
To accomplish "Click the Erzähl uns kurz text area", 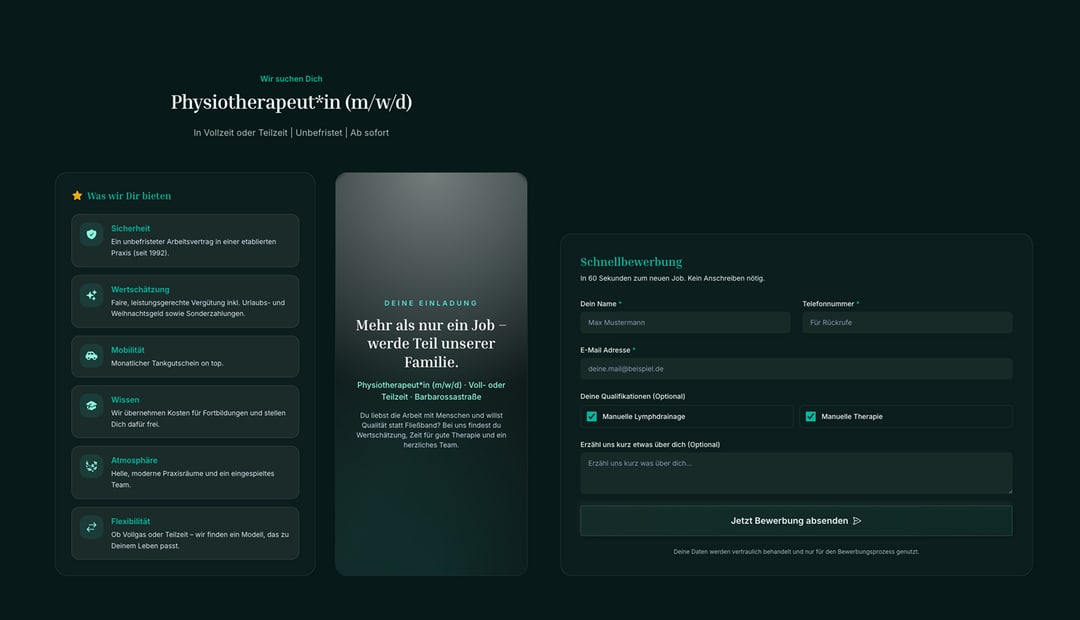I will (795, 472).
